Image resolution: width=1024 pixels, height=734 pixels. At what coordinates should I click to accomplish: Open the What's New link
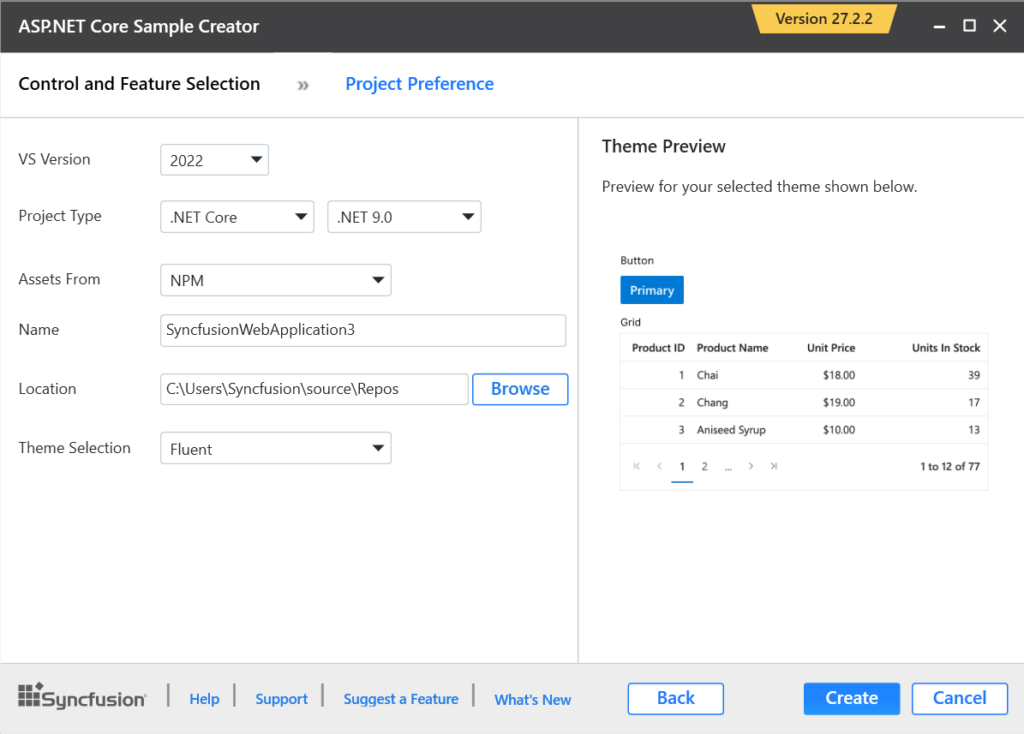coord(532,700)
